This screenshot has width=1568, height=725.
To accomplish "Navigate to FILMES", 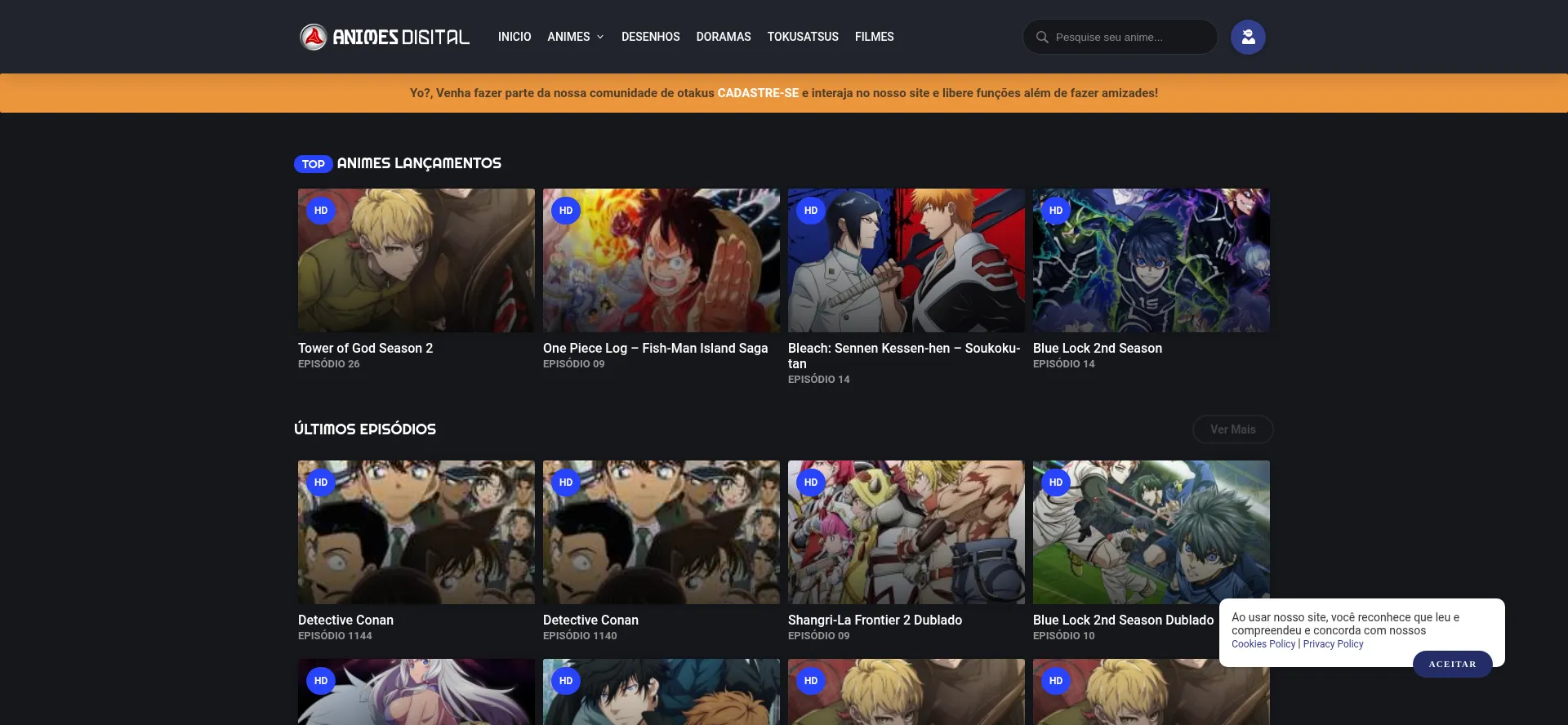I will (874, 37).
